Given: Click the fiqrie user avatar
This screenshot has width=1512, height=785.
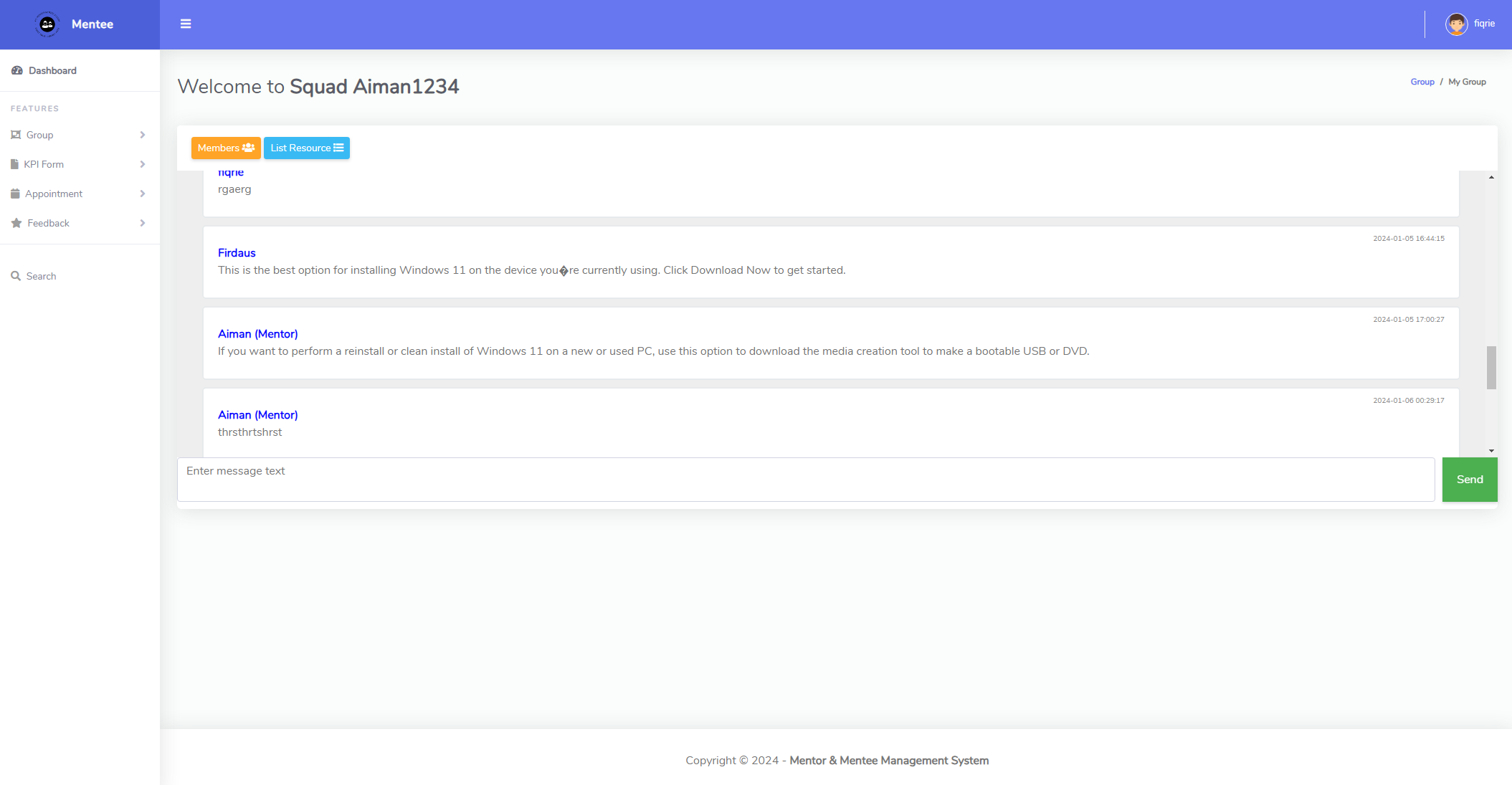Looking at the screenshot, I should (1456, 24).
